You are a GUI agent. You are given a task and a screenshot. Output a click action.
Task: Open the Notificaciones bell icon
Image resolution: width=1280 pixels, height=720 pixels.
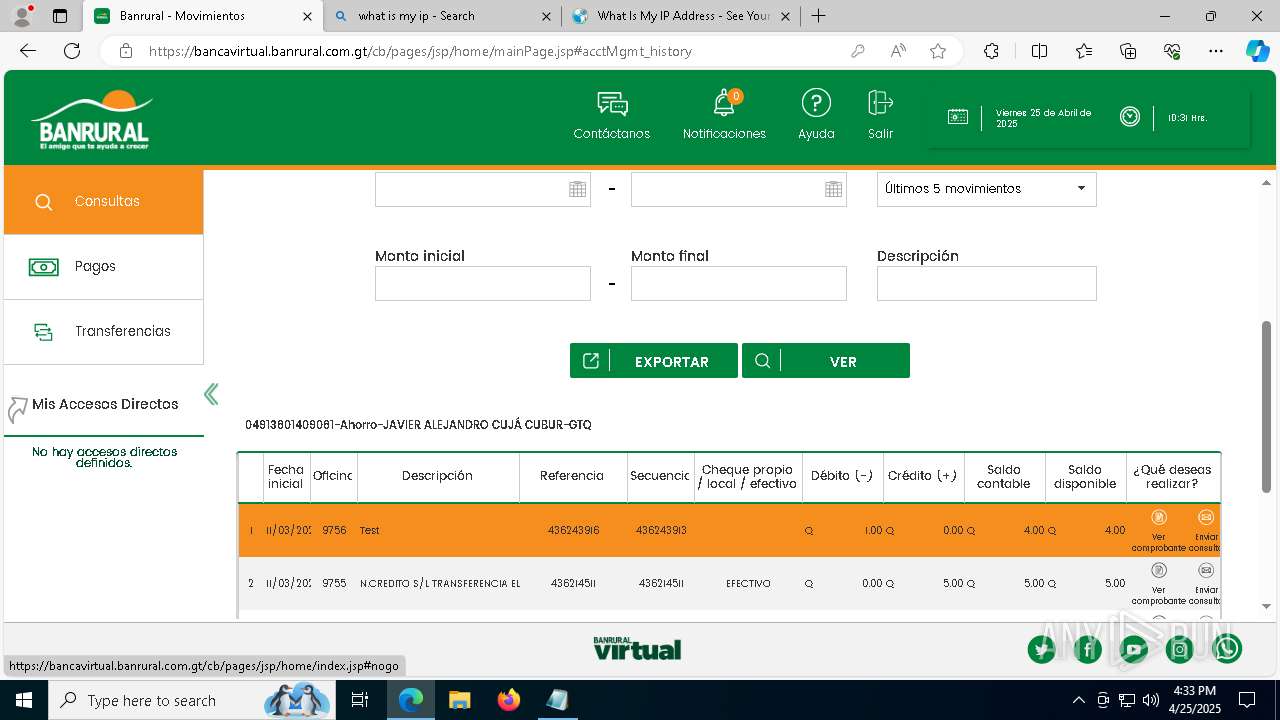coord(724,103)
